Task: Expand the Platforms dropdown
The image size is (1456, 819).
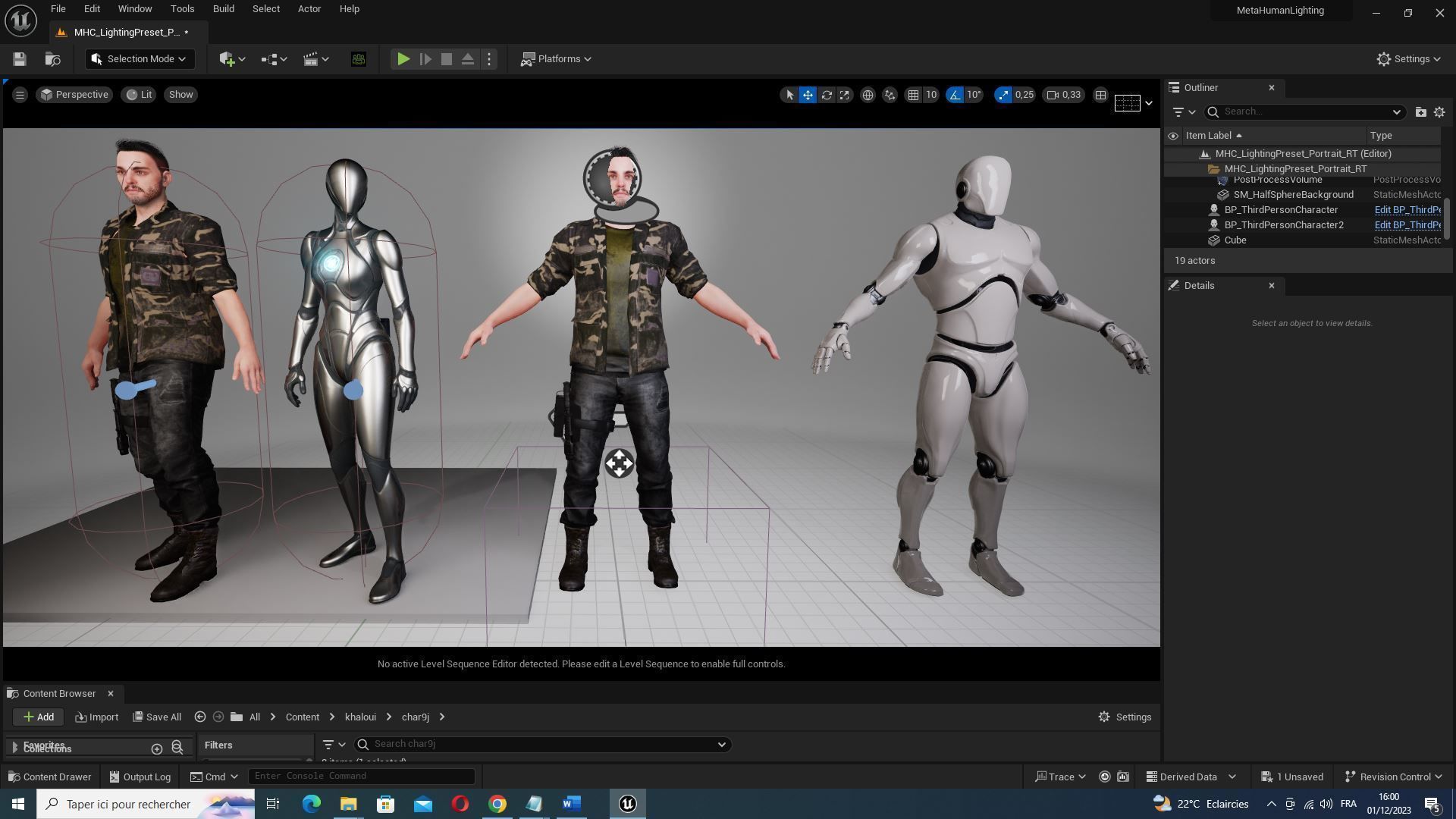Action: click(x=556, y=59)
